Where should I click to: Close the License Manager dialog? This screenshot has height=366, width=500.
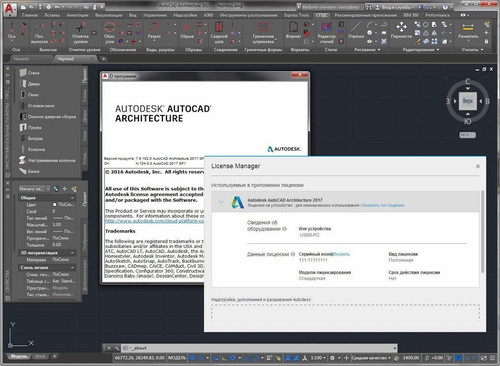click(478, 166)
